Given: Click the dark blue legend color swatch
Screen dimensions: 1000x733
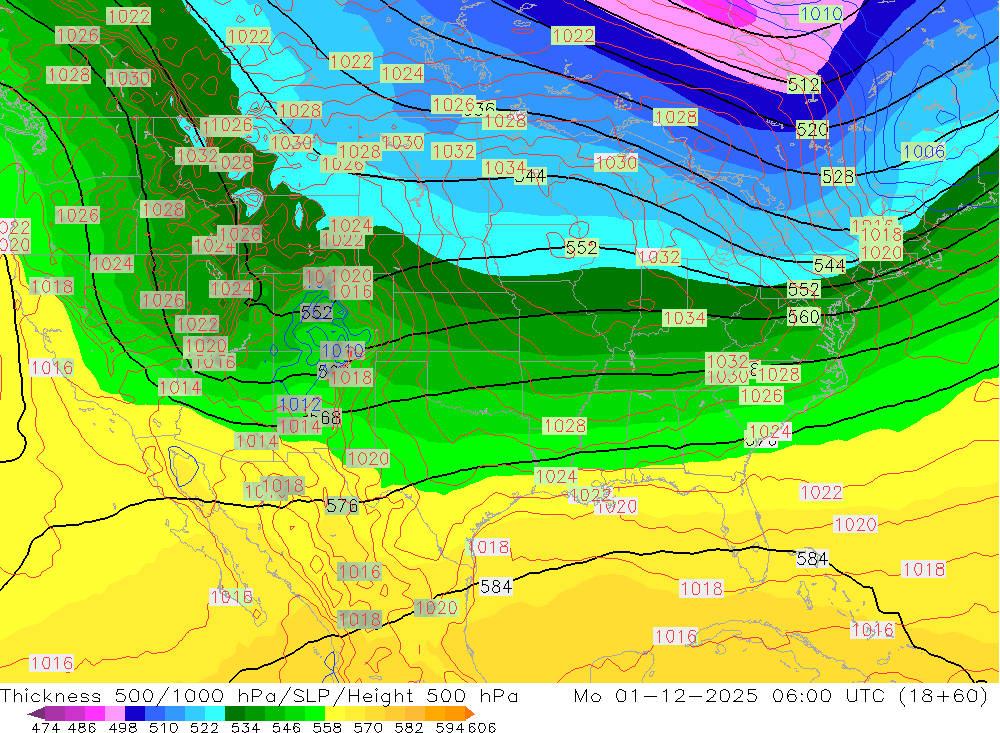Looking at the screenshot, I should (135, 713).
